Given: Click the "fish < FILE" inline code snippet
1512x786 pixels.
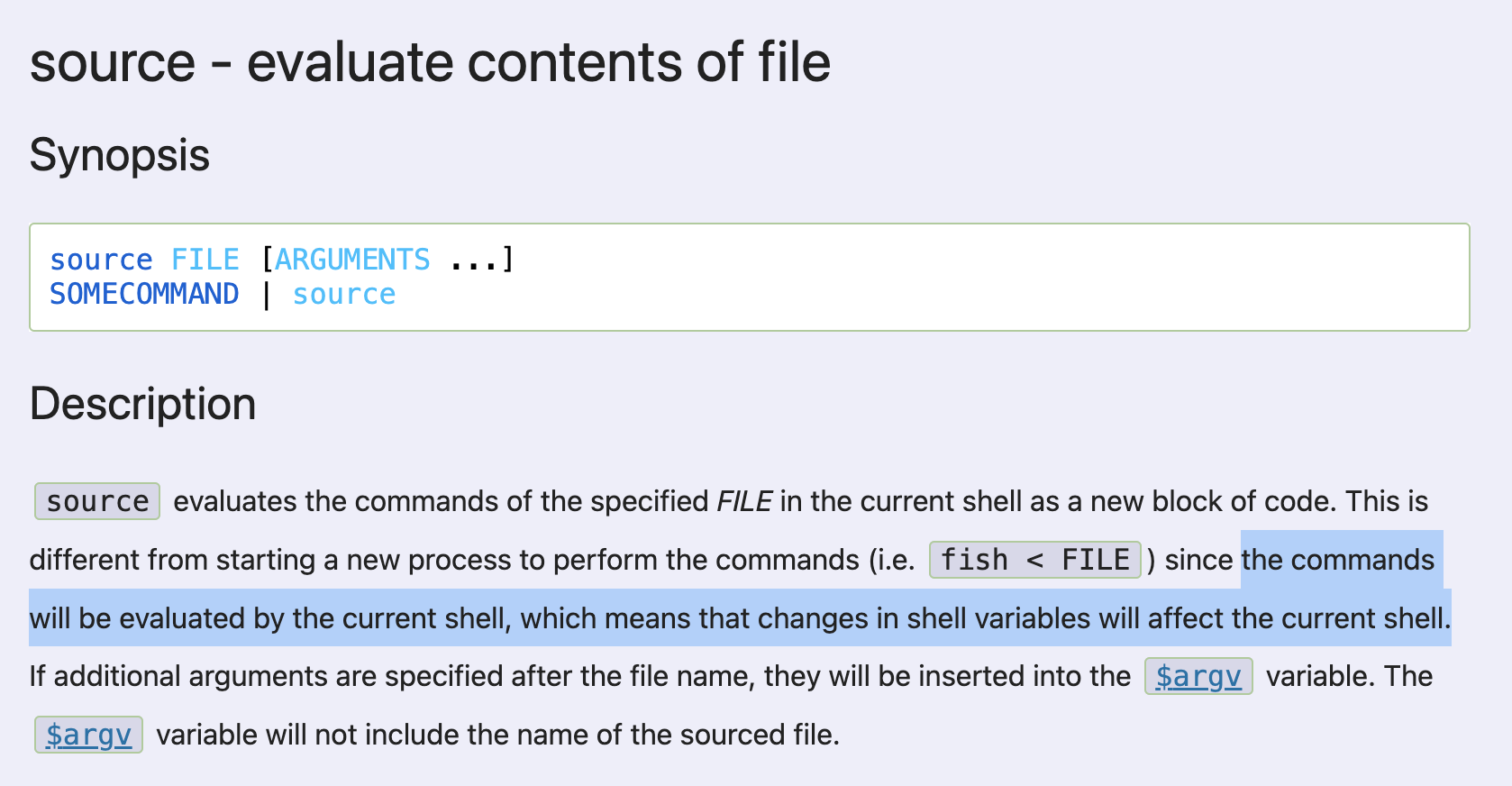Looking at the screenshot, I should pyautogui.click(x=1035, y=560).
